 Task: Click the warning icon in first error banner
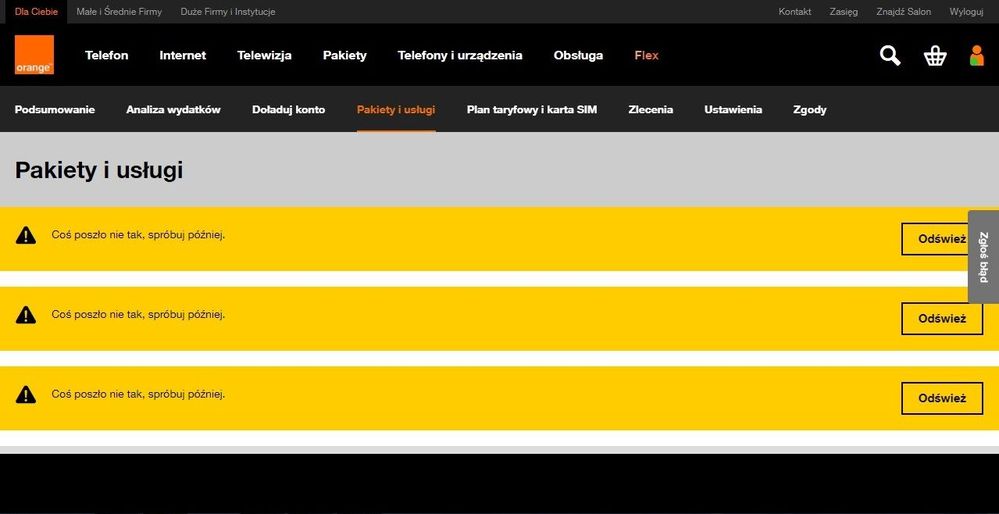tap(26, 235)
